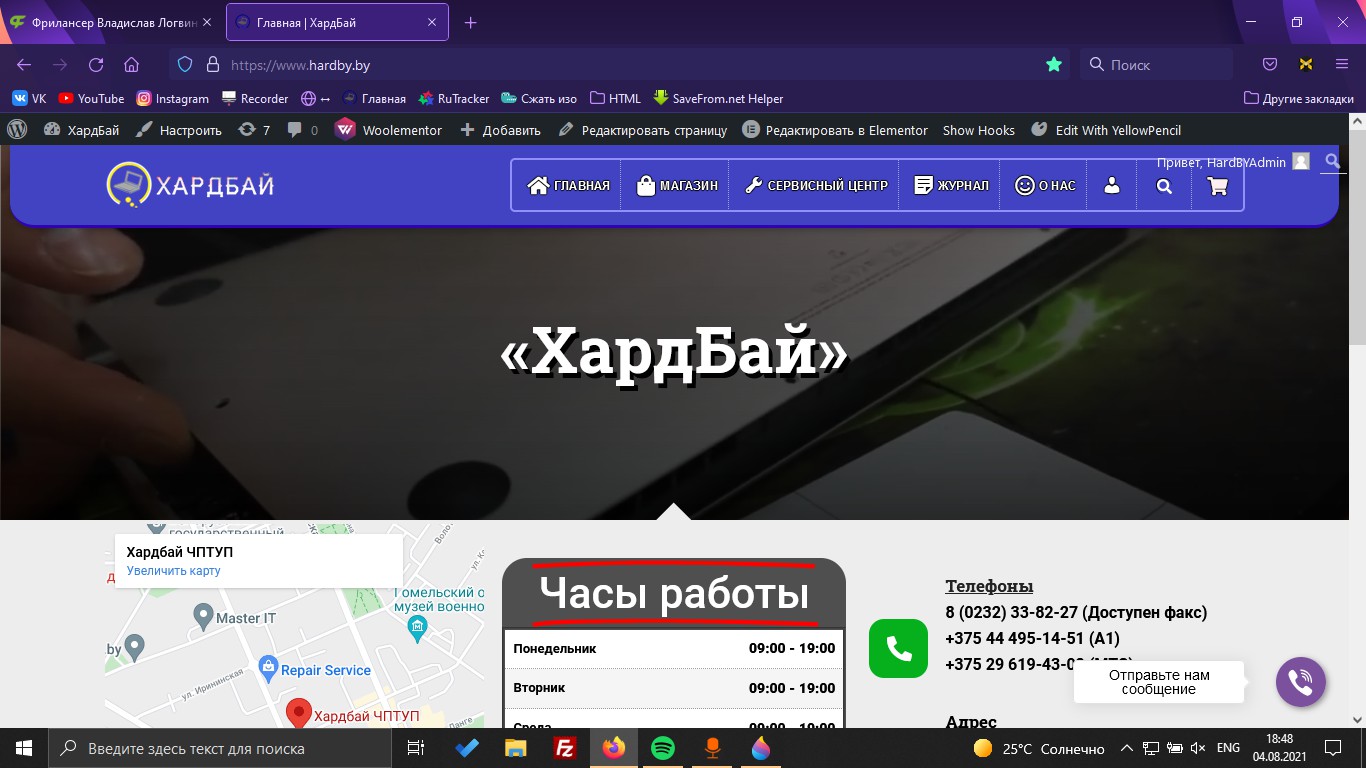Click the admin bar search magnifier icon
Image resolution: width=1366 pixels, height=768 pixels.
coord(1332,161)
